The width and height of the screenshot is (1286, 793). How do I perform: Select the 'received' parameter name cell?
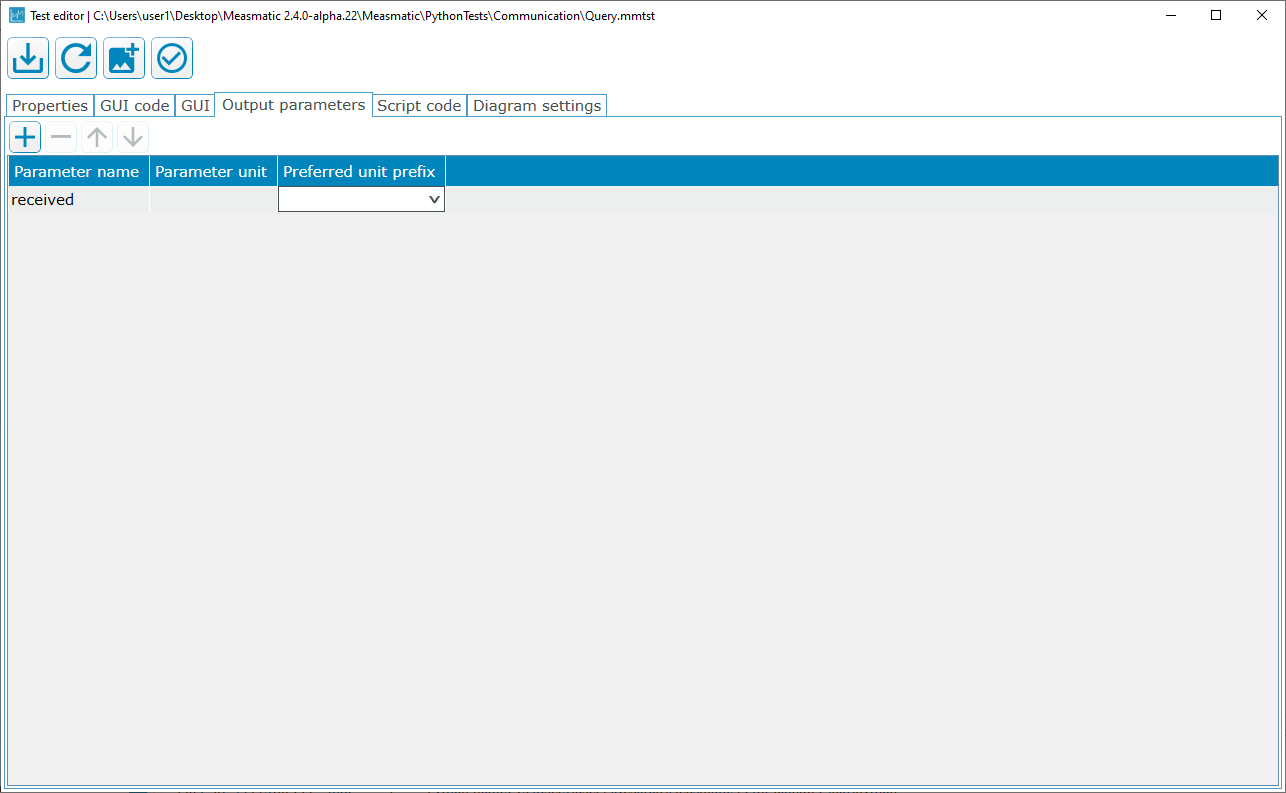pyautogui.click(x=78, y=199)
